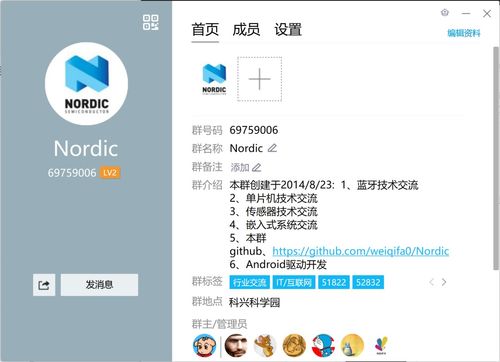Open the github.com/weiqifa0/Nordic link
The height and width of the screenshot is (362, 500).
361,251
